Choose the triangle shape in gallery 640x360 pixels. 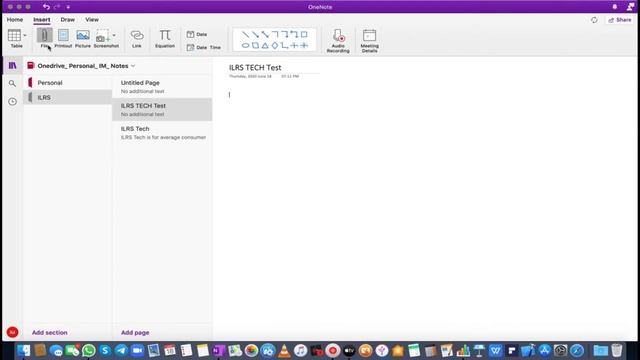265,45
